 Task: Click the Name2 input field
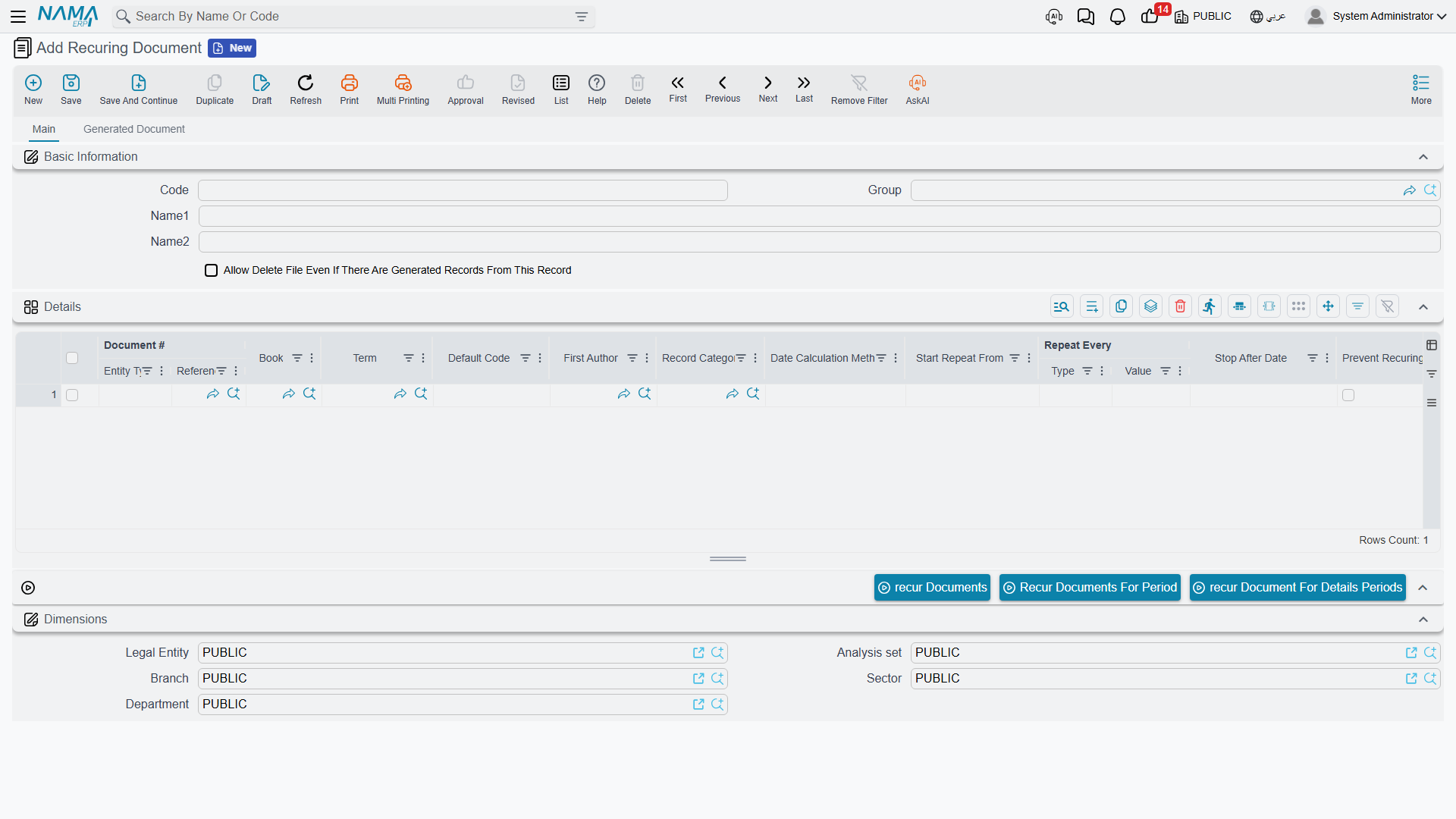[x=819, y=242]
